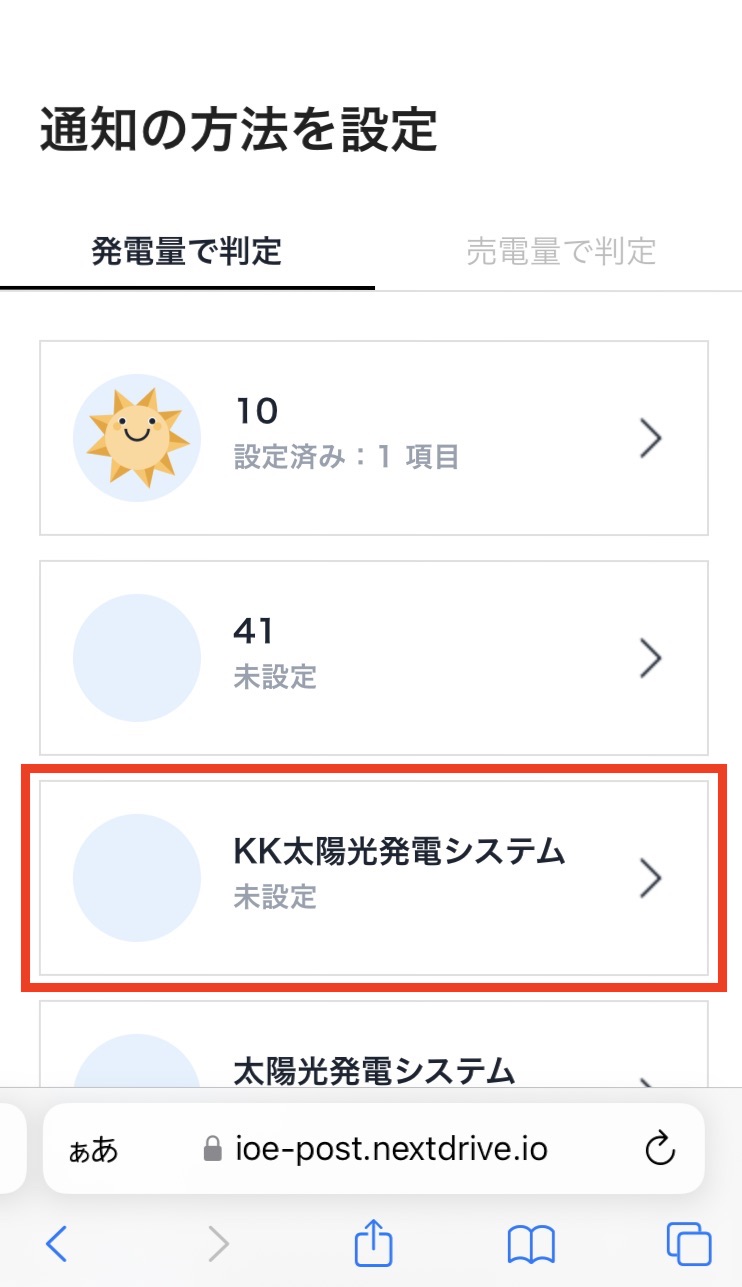The image size is (742, 1287).
Task: Tap the 未設定 label under 41
Action: tap(275, 678)
